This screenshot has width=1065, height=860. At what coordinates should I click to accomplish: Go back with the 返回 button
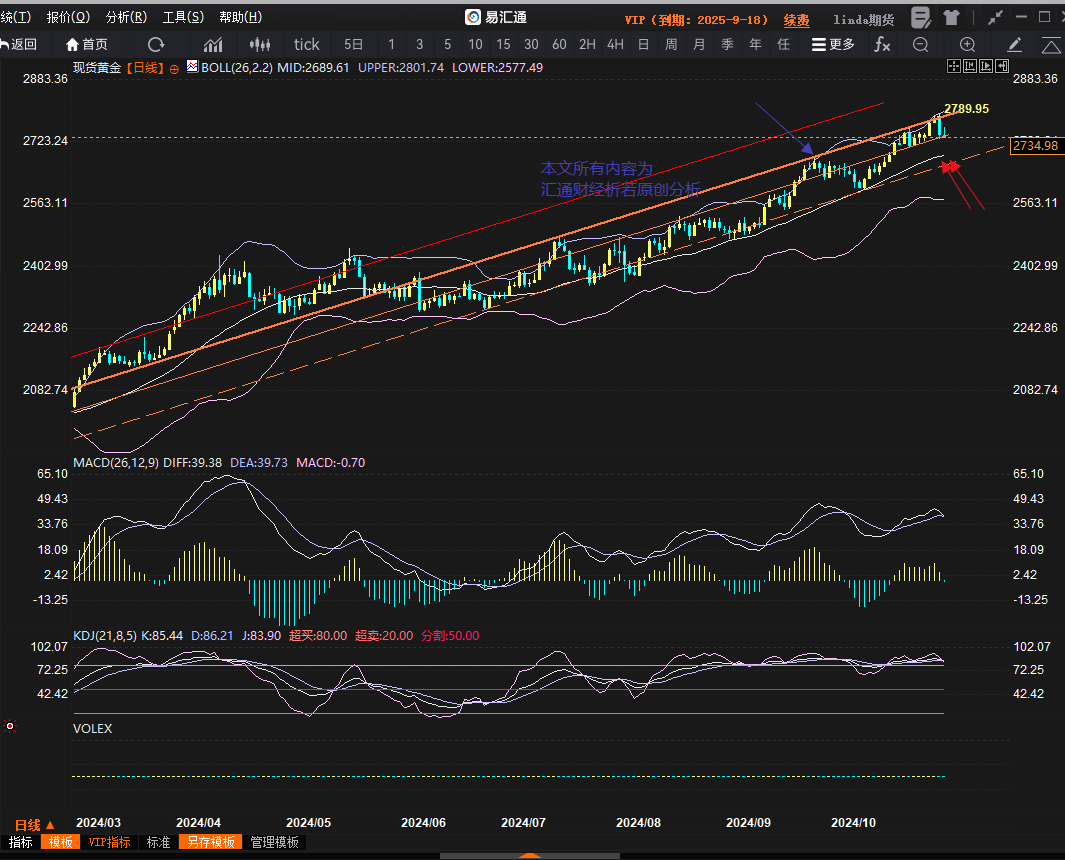click(x=19, y=44)
